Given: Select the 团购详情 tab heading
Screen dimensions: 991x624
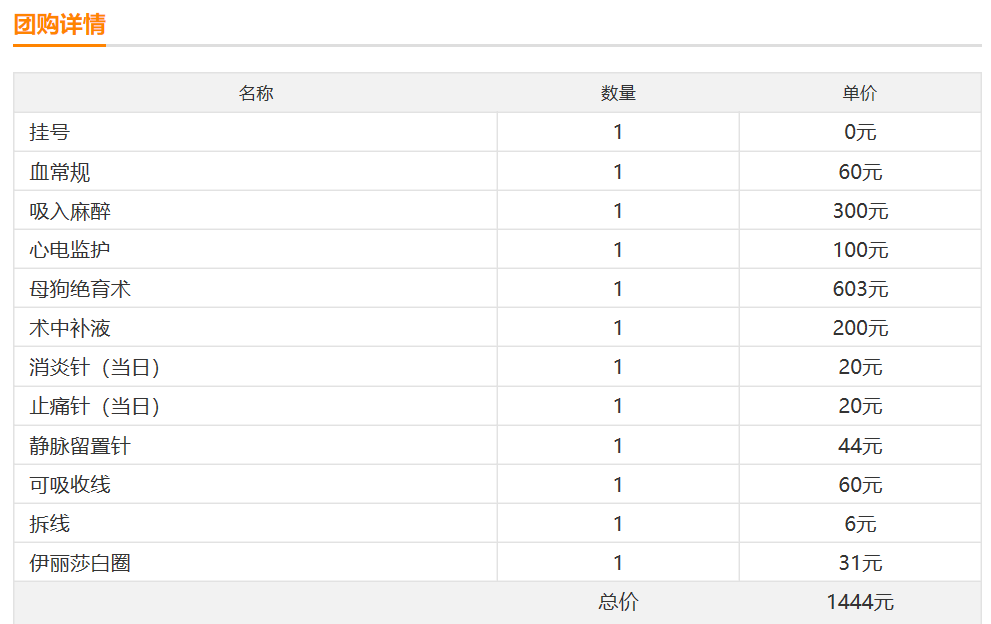Looking at the screenshot, I should pyautogui.click(x=59, y=25).
